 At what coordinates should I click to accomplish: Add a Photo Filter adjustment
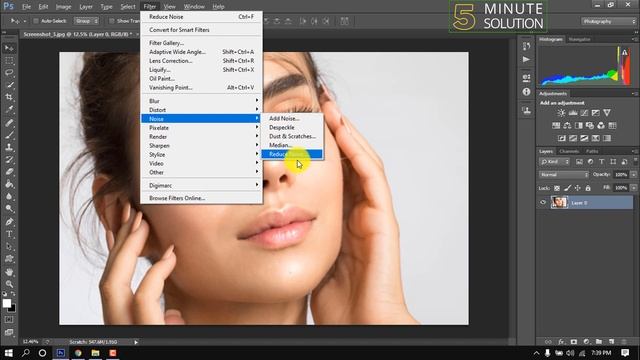(590, 125)
